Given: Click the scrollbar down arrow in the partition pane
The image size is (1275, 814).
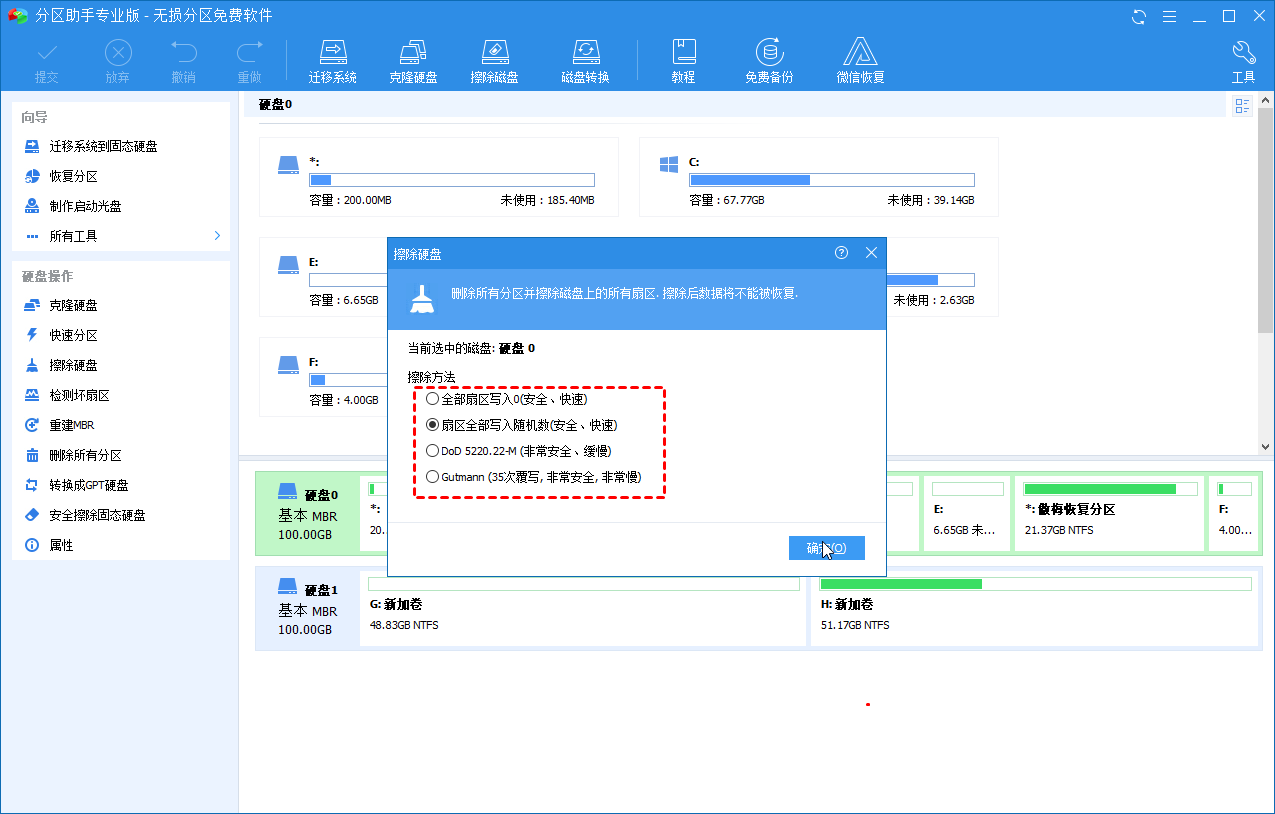Looking at the screenshot, I should coord(1266,446).
